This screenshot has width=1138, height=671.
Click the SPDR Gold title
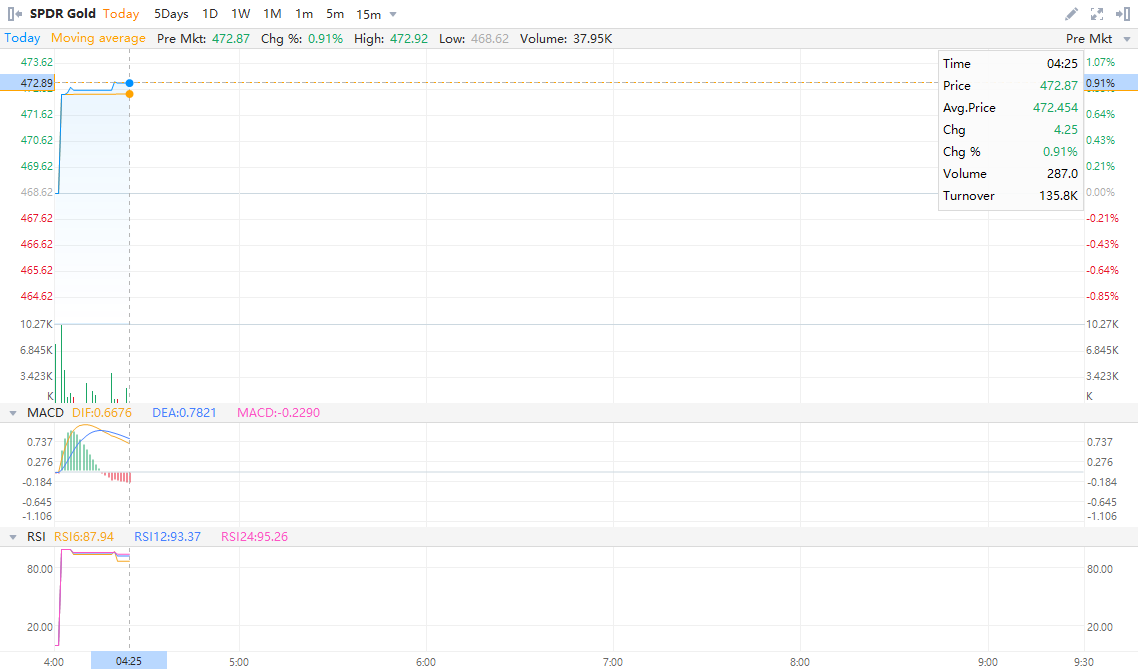(x=63, y=14)
